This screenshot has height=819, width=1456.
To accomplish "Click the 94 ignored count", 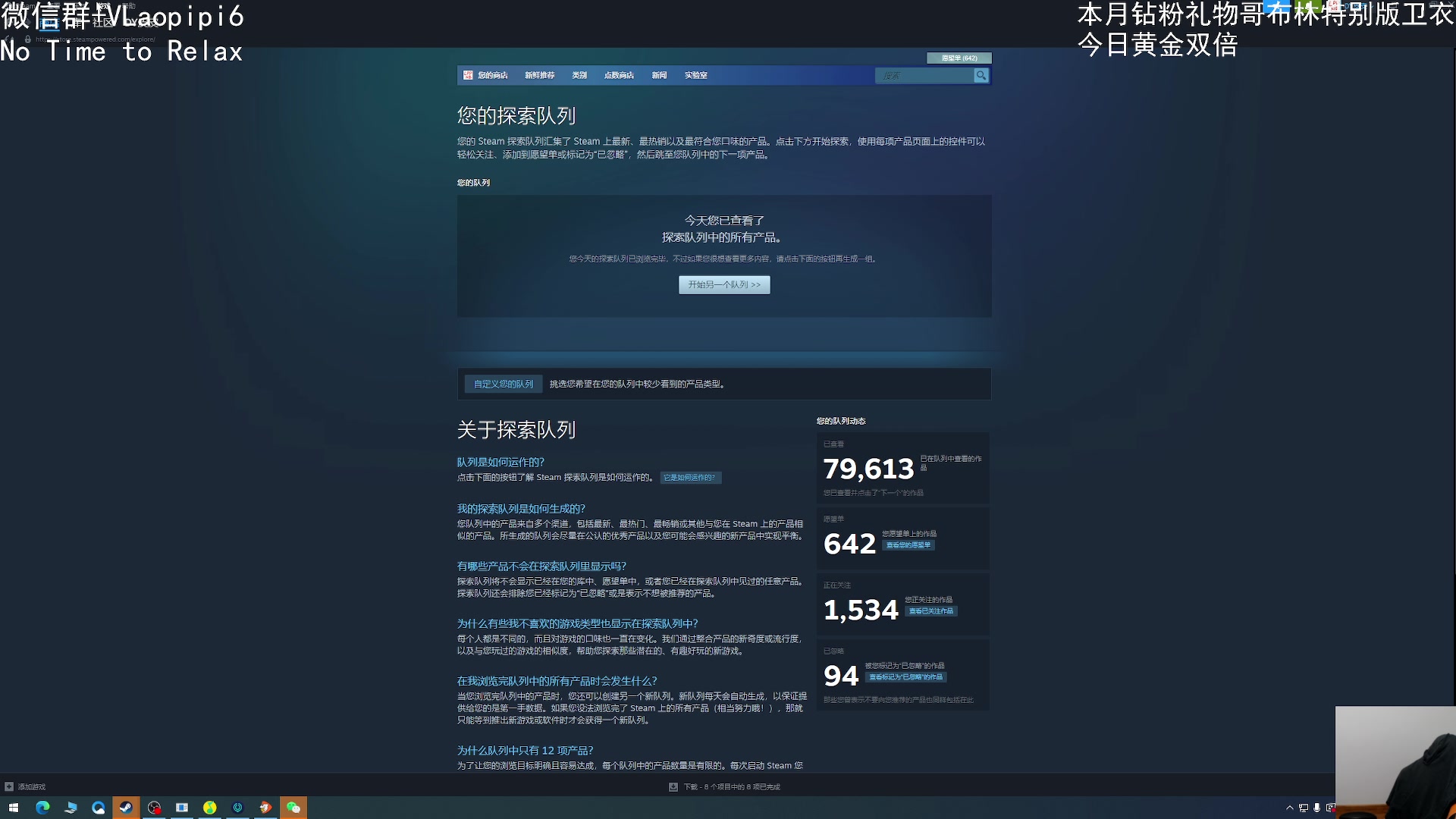I will point(841,676).
